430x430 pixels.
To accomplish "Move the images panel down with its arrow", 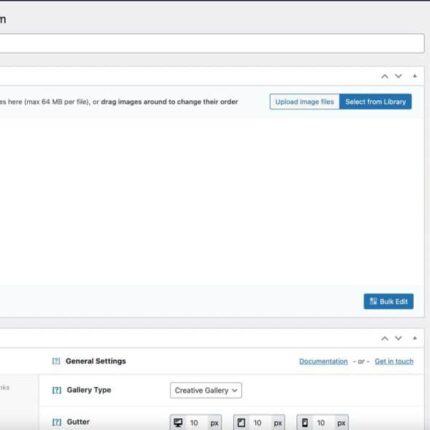I will tap(398, 76).
